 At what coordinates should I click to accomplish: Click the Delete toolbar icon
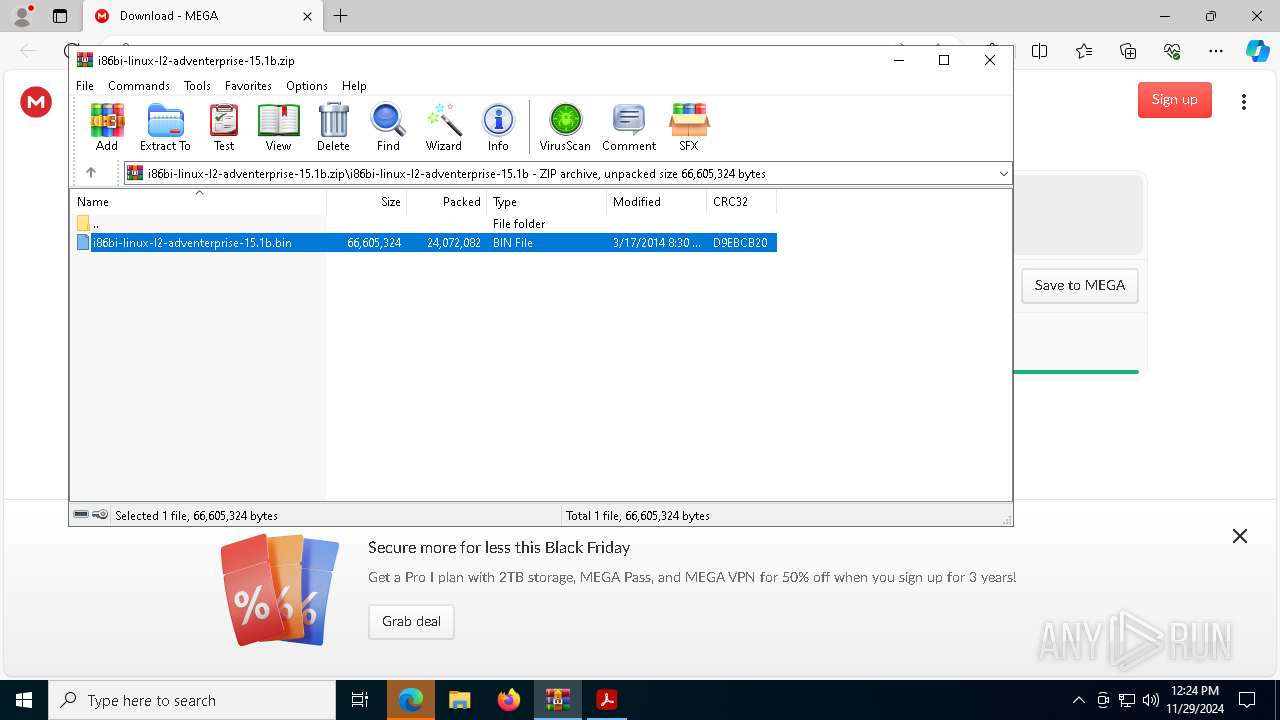[x=333, y=127]
